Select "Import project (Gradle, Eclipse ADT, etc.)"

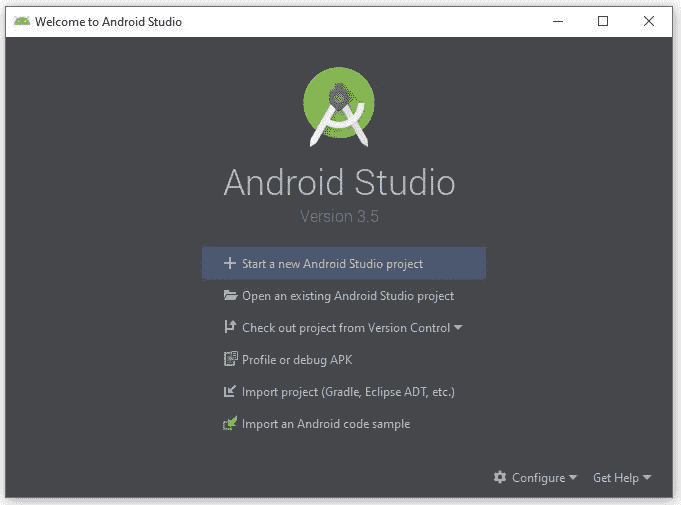tap(348, 392)
